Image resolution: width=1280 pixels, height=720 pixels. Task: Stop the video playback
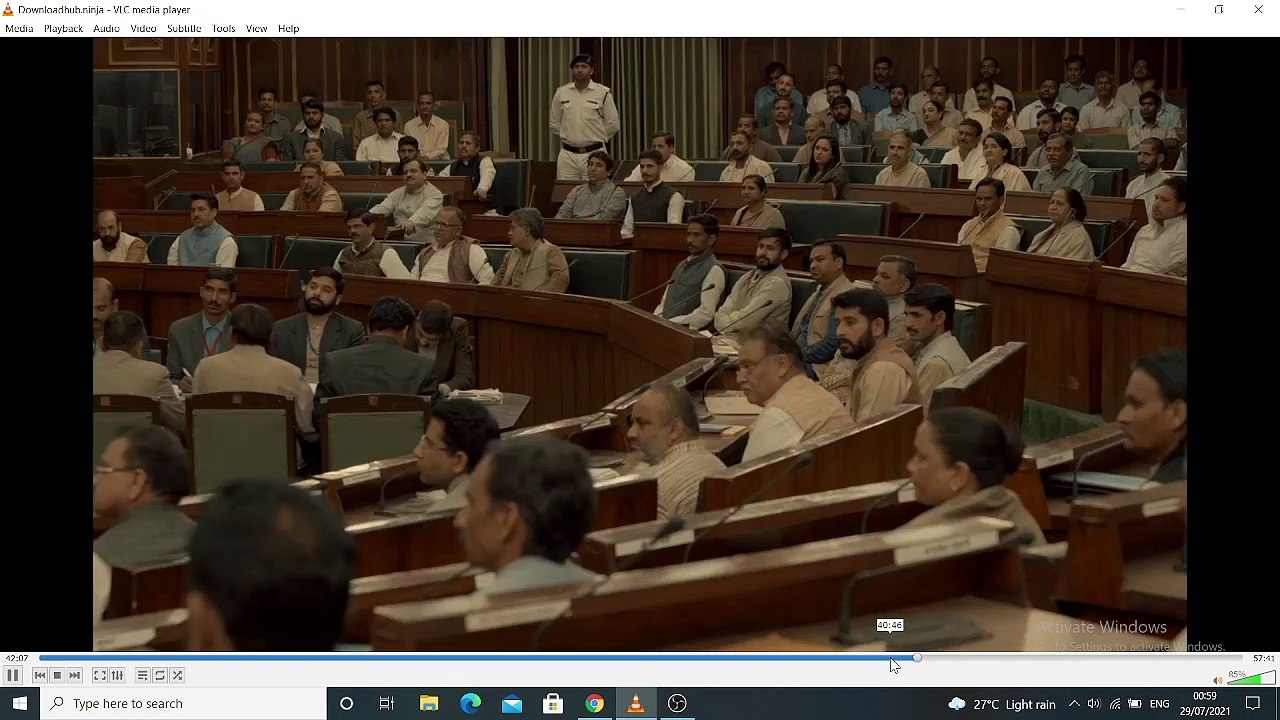pyautogui.click(x=57, y=676)
